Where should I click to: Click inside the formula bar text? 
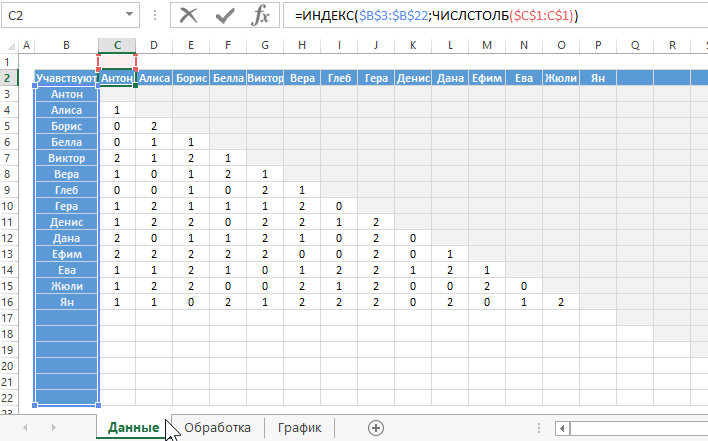480,16
